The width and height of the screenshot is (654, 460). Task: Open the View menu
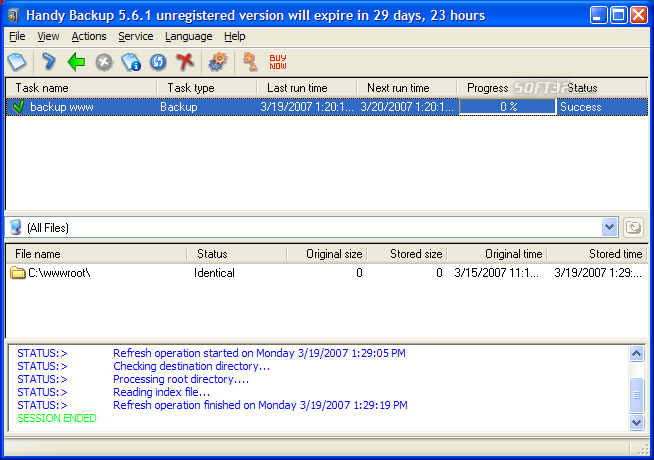[48, 36]
